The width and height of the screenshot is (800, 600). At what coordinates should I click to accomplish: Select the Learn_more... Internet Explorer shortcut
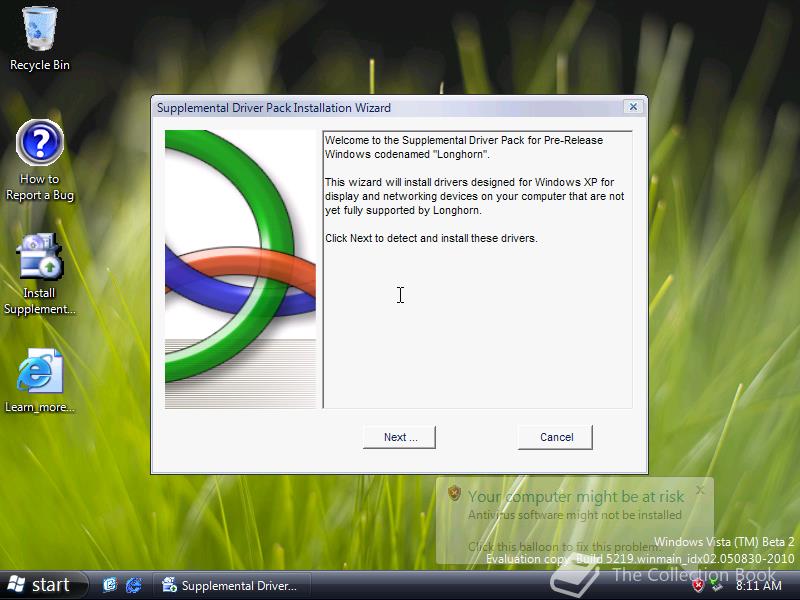coord(39,381)
